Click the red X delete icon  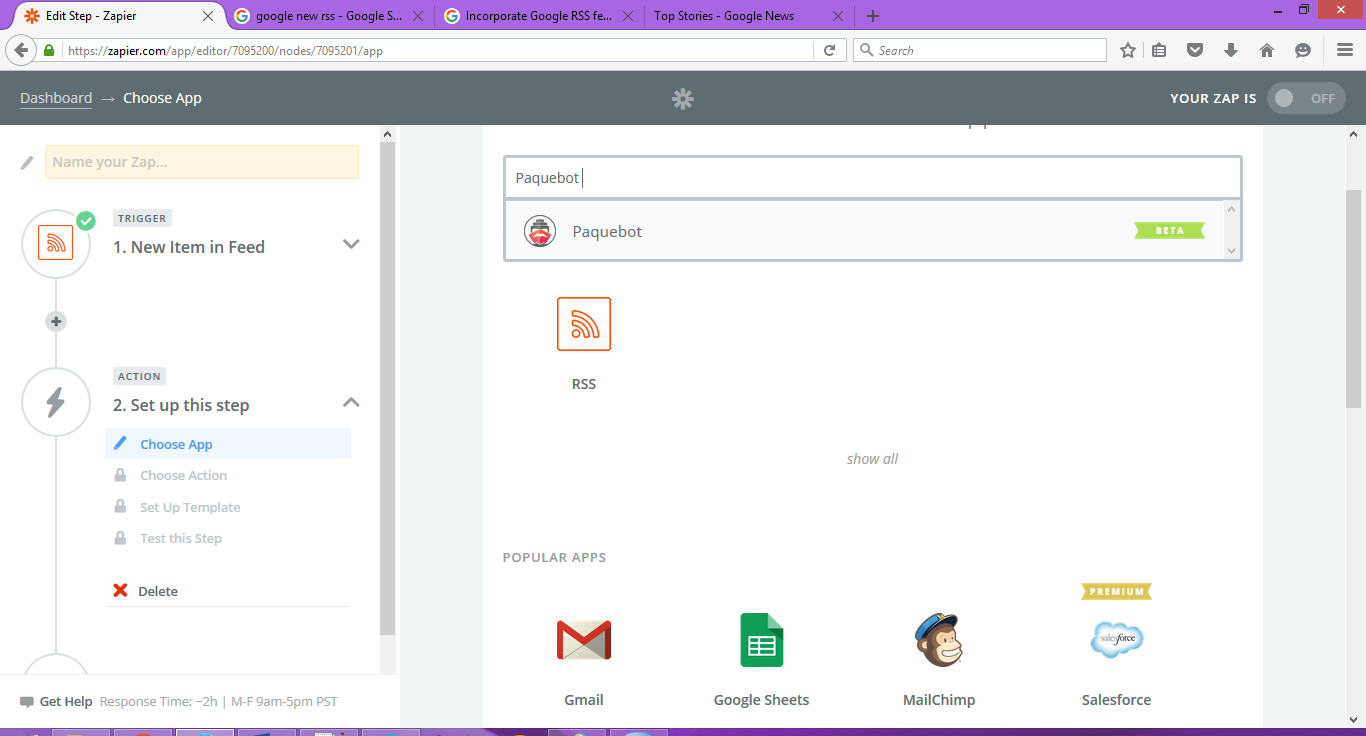click(121, 590)
